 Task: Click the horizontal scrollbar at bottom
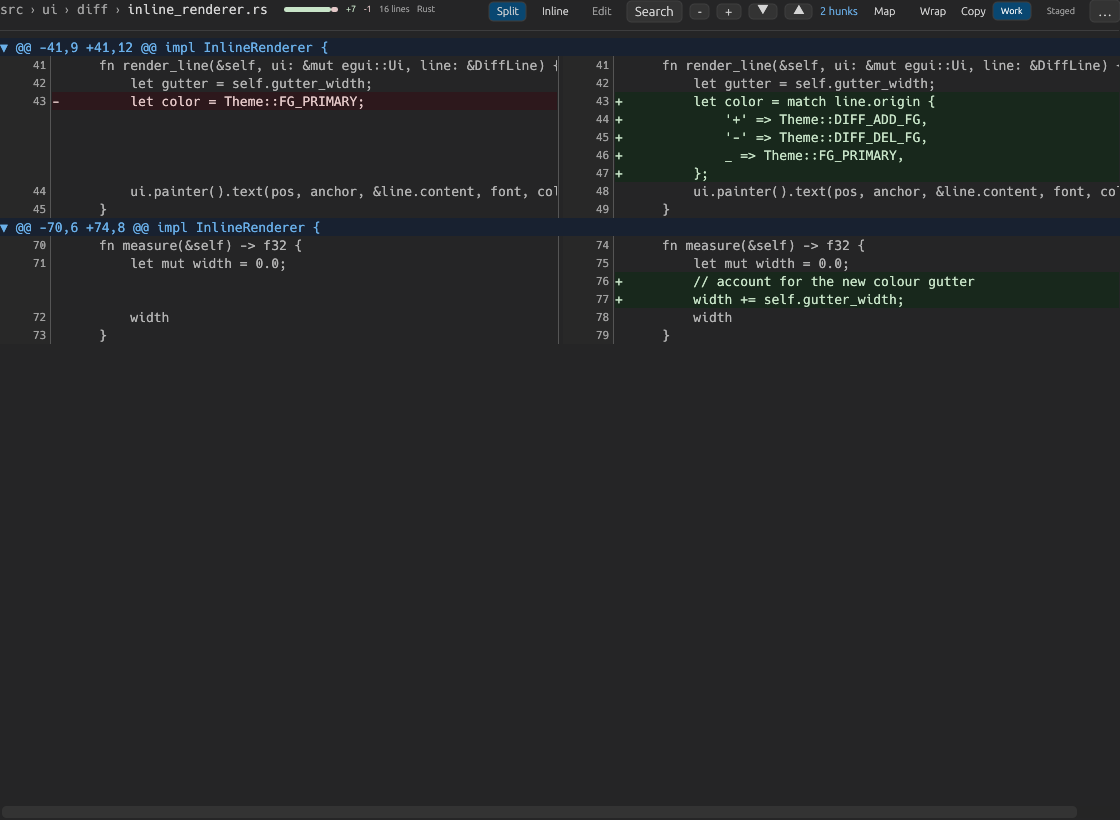point(539,812)
